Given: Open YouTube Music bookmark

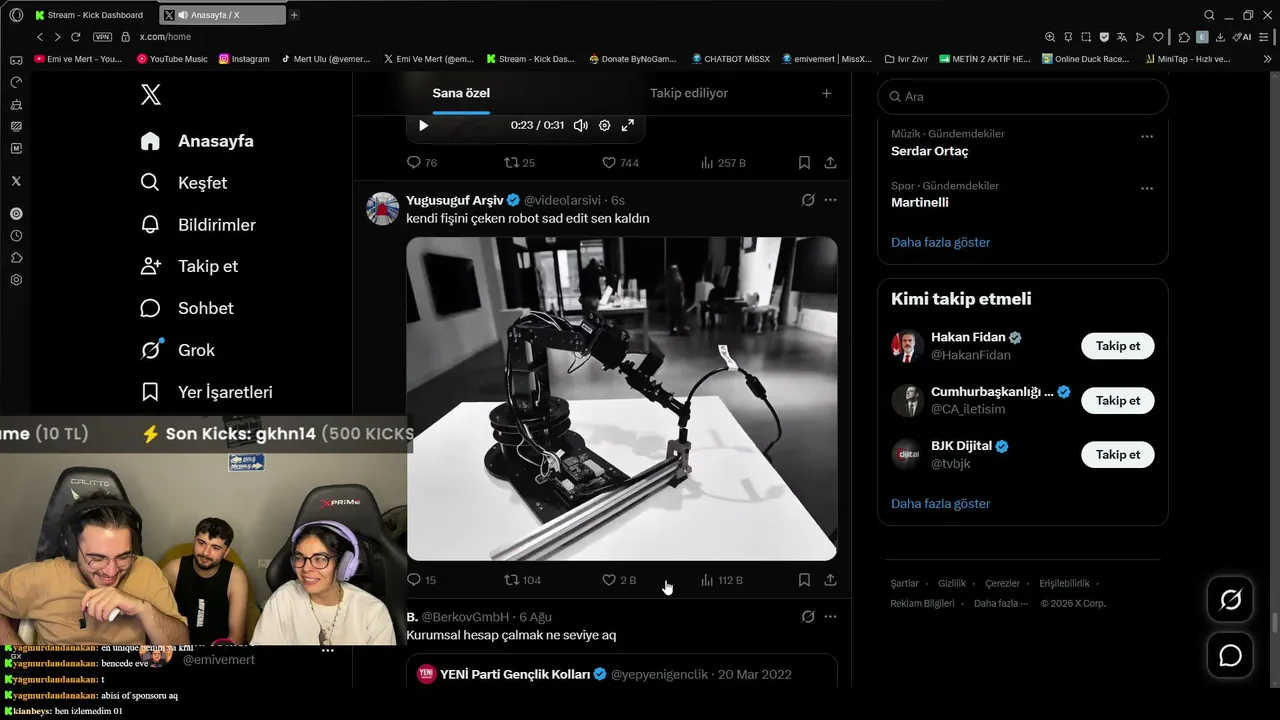Looking at the screenshot, I should click(x=172, y=59).
